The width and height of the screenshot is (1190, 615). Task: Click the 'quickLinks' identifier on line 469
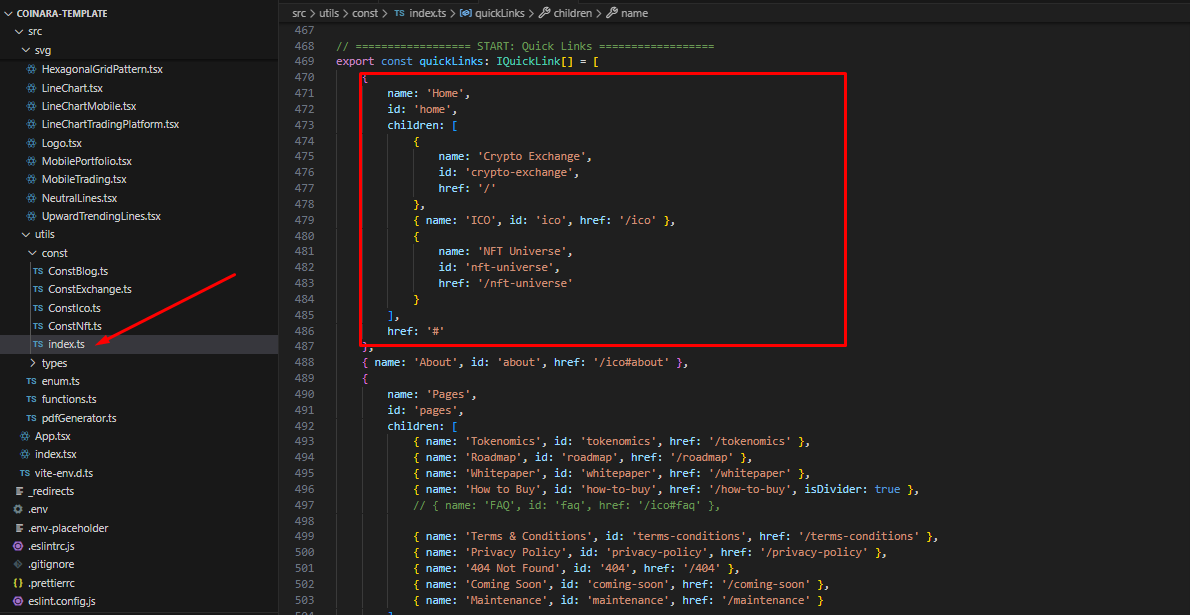(451, 61)
